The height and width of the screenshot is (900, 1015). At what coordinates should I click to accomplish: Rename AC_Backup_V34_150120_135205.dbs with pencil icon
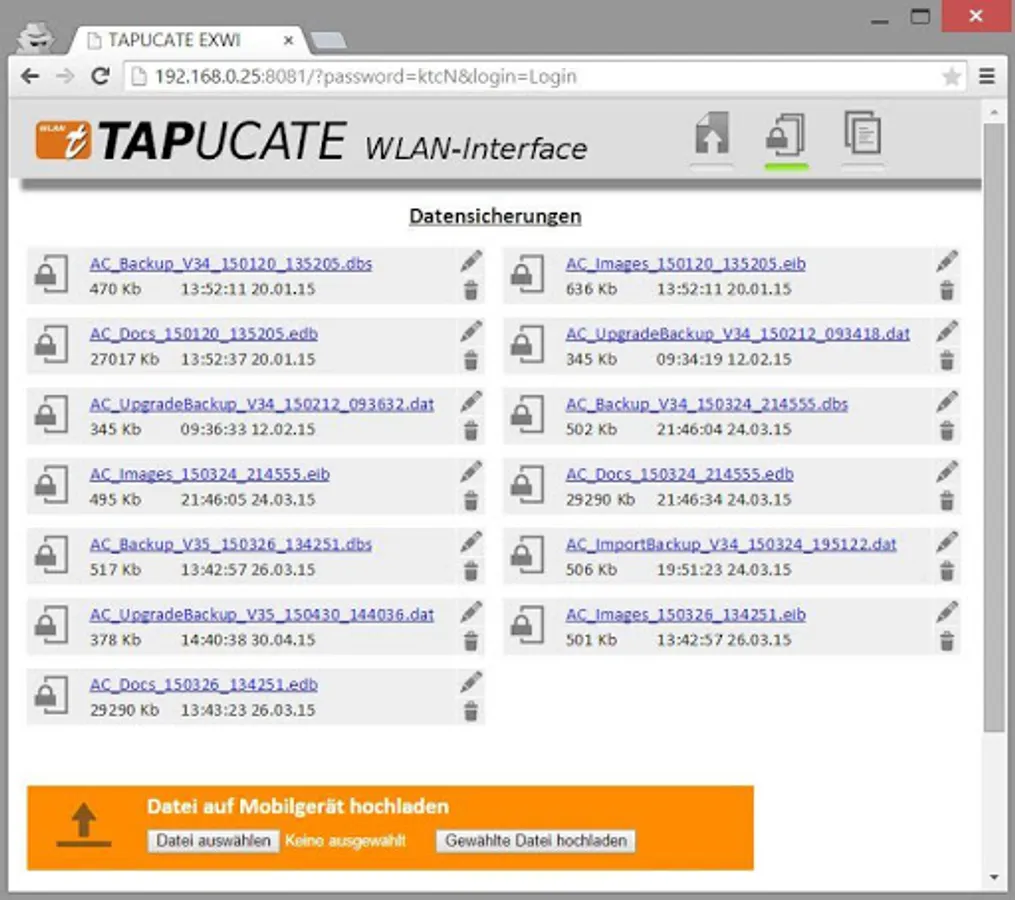[471, 261]
